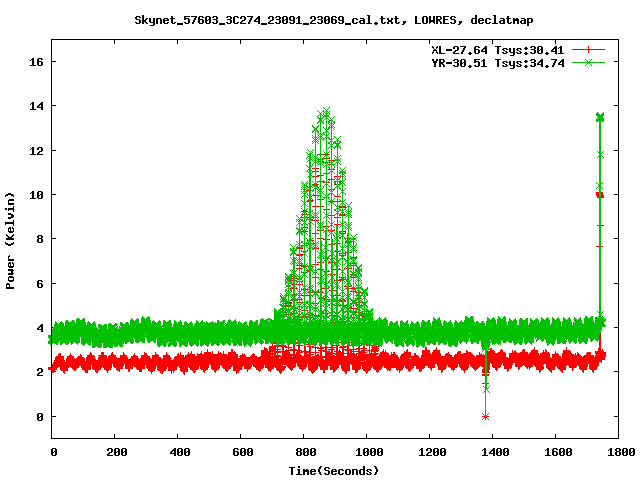This screenshot has height=480, width=640.
Task: Click the top of the central green peak
Action: (325, 112)
